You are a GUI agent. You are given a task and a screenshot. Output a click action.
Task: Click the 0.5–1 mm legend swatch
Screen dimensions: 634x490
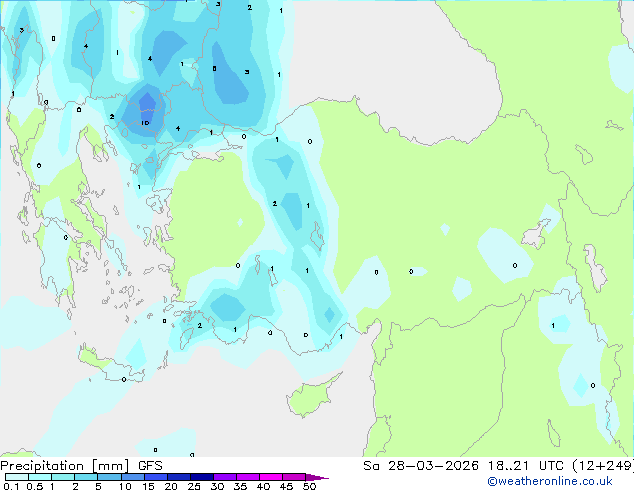point(40,477)
